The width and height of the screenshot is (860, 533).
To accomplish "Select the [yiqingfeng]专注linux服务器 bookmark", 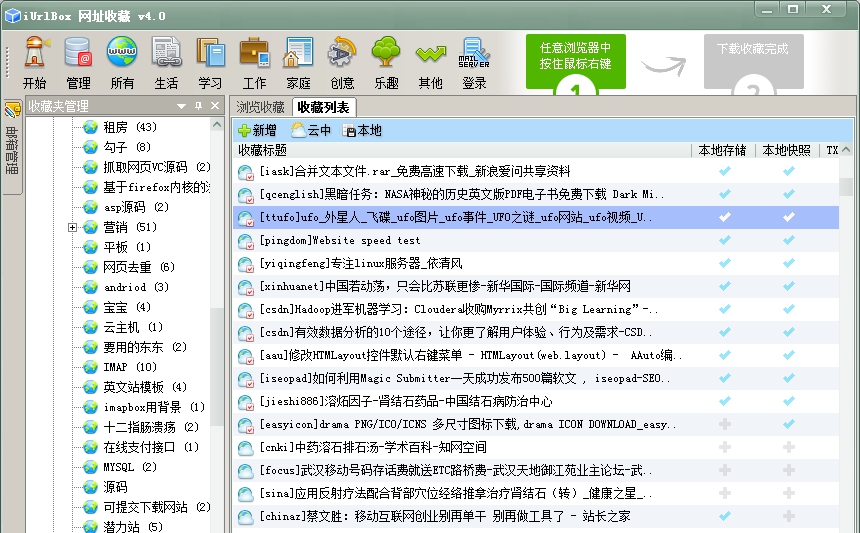I will coord(360,263).
